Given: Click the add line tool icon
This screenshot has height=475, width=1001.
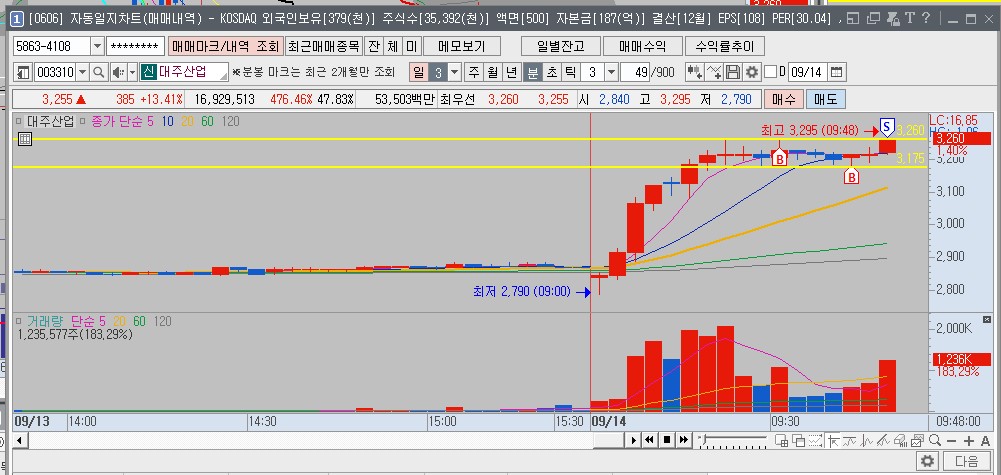Looking at the screenshot, I should 714,72.
